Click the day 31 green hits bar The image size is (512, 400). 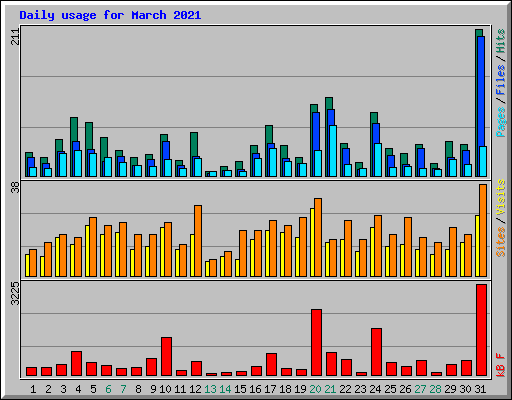point(479,33)
